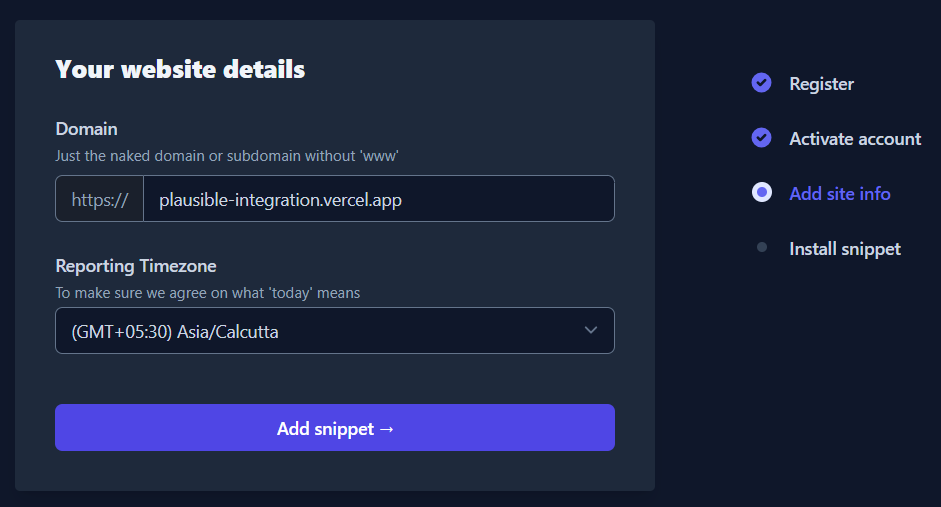941x507 pixels.
Task: Click the naked domain helper text
Action: tap(228, 156)
